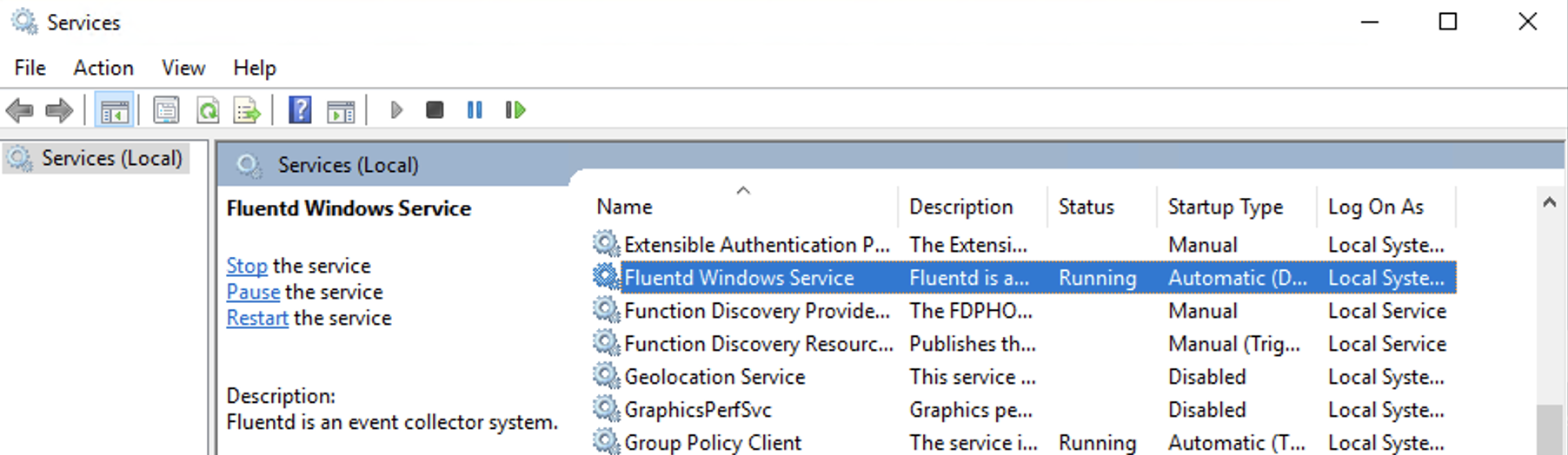Open the View menu
The width and height of the screenshot is (1568, 455).
pos(183,68)
